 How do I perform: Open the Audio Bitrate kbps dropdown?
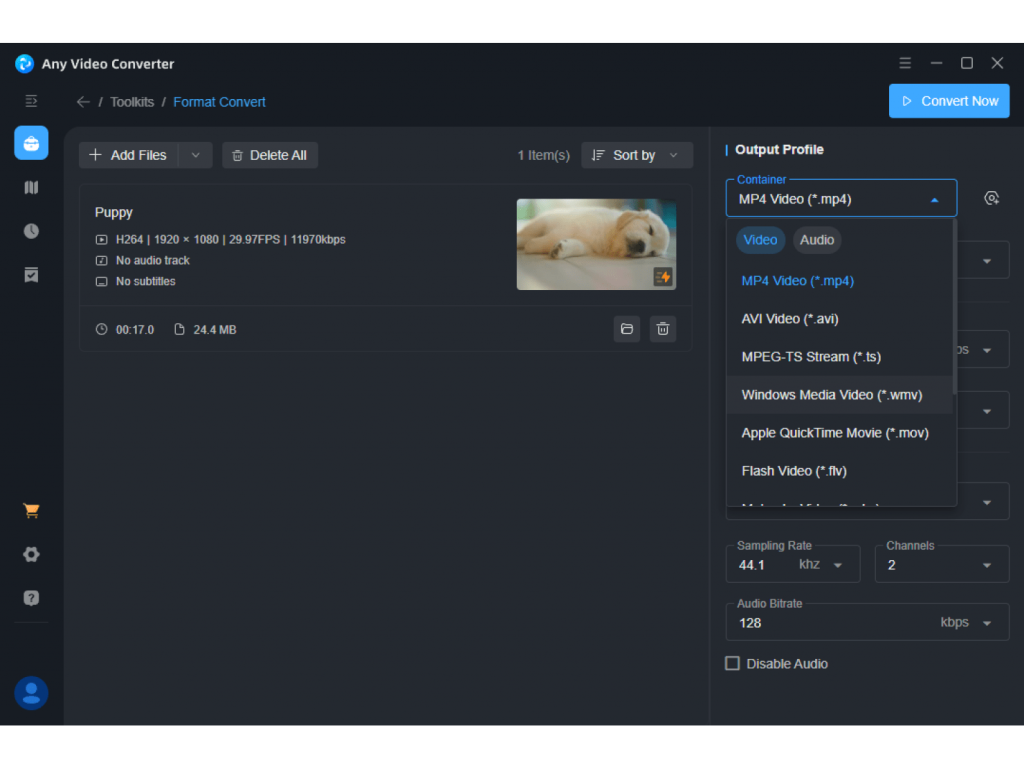point(987,623)
